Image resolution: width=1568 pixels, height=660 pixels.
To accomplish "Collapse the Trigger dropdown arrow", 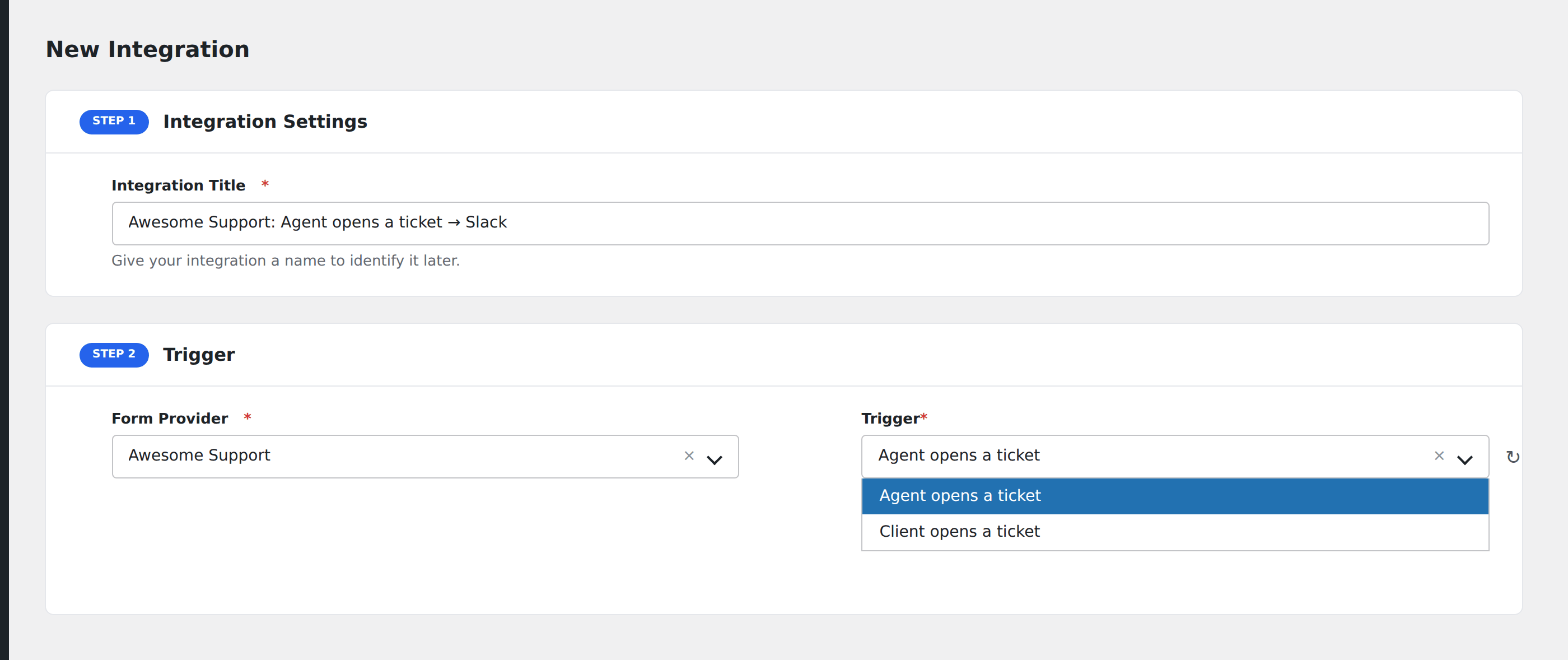I will 1464,459.
